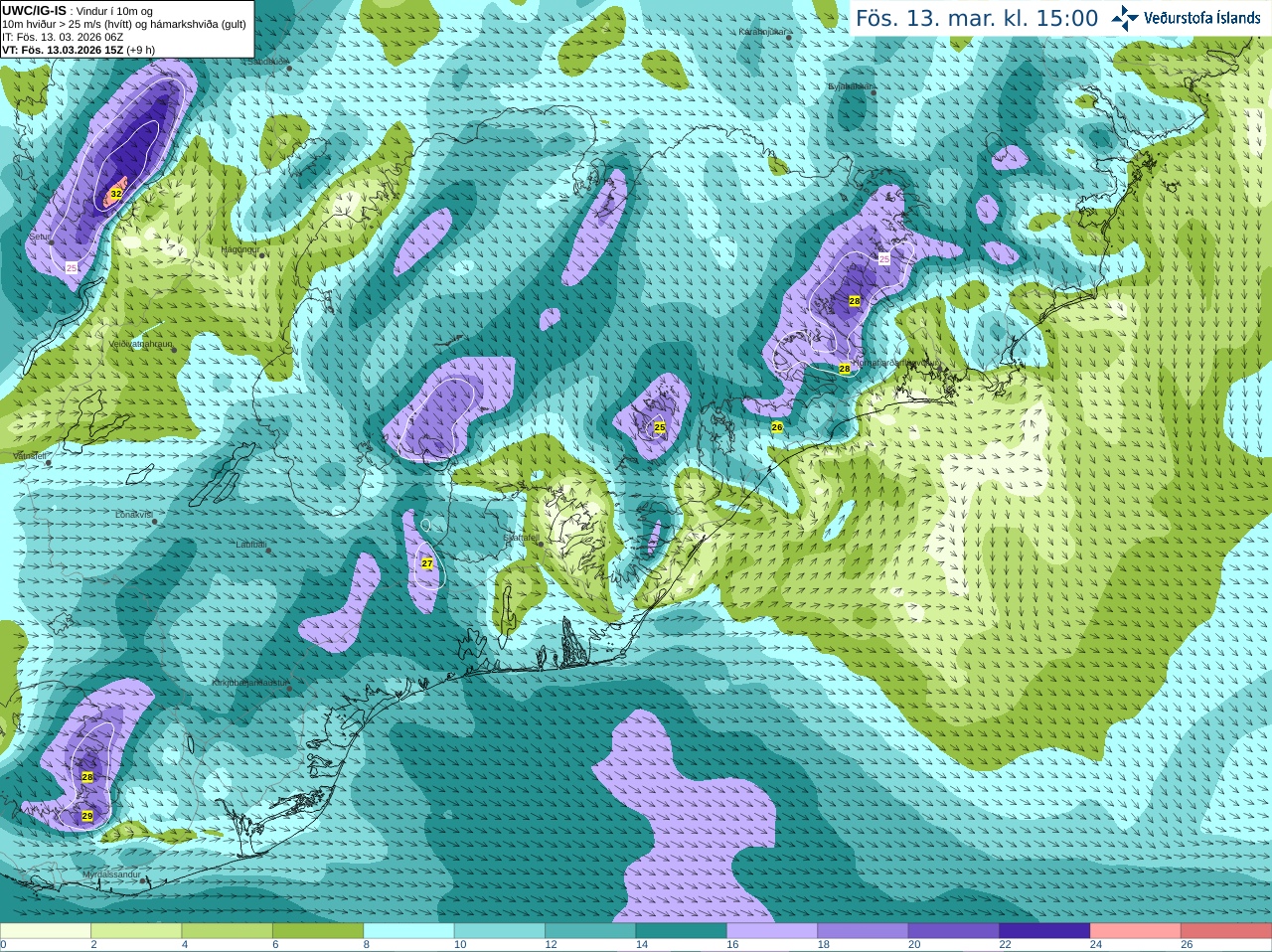
Task: Click the dark teal 14–16 legend swatch
Action: [682, 931]
